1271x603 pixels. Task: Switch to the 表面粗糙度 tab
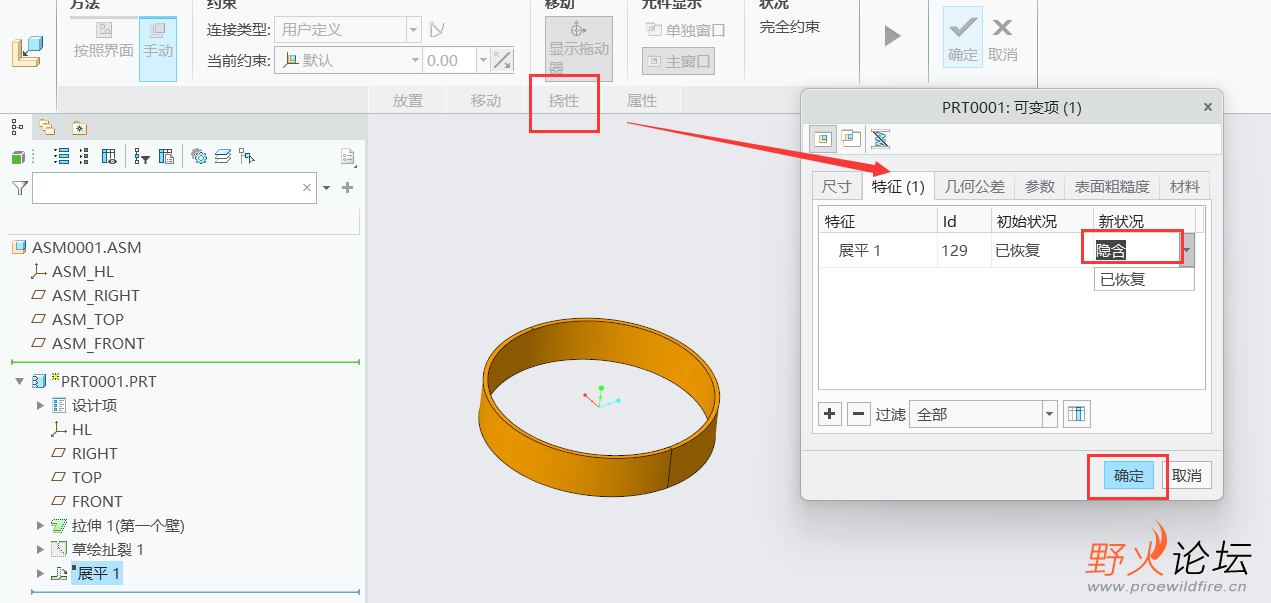(1112, 186)
